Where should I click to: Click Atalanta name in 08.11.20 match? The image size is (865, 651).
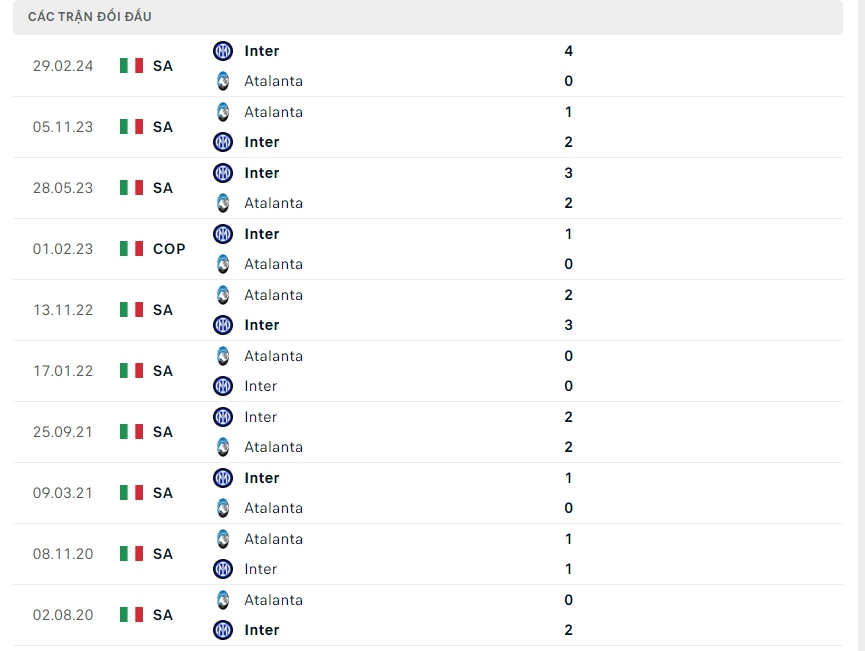273,539
